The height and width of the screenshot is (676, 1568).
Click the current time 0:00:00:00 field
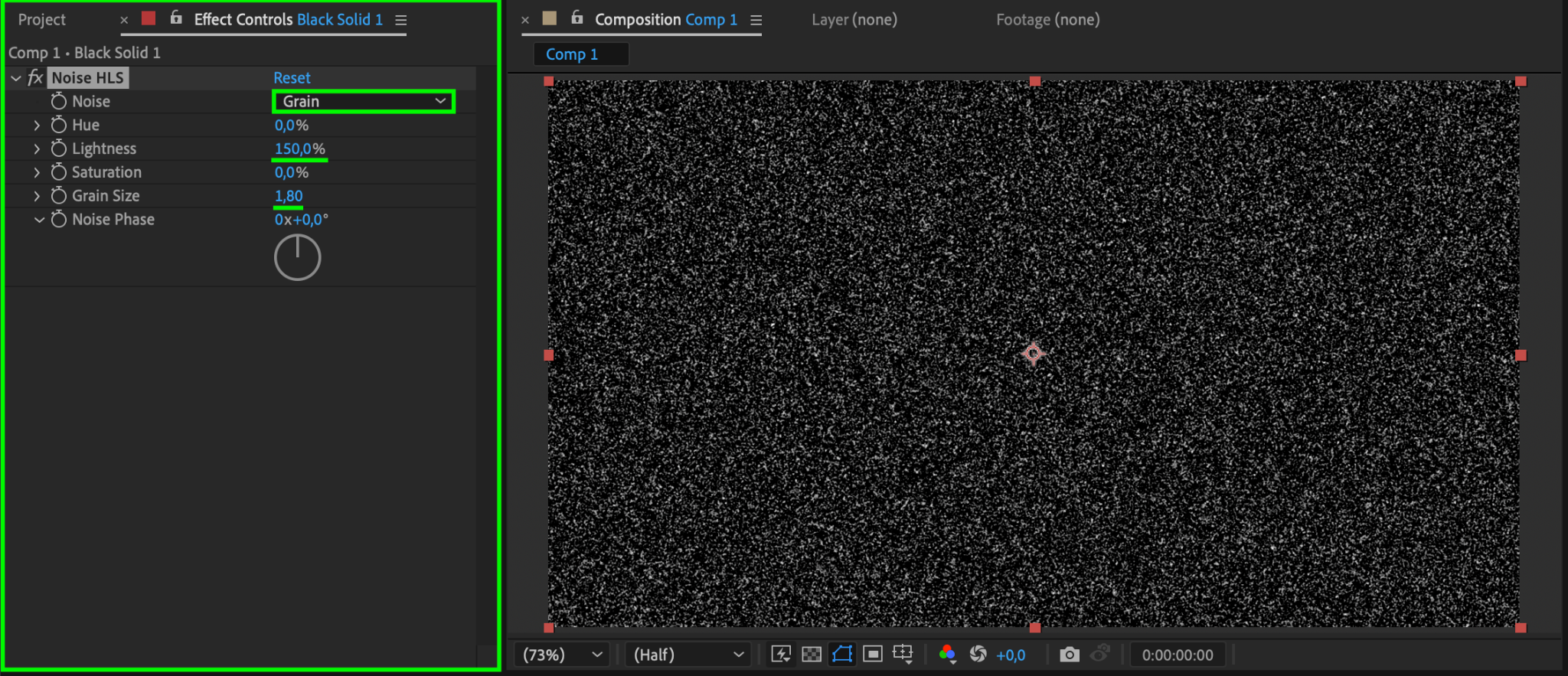[x=1177, y=655]
